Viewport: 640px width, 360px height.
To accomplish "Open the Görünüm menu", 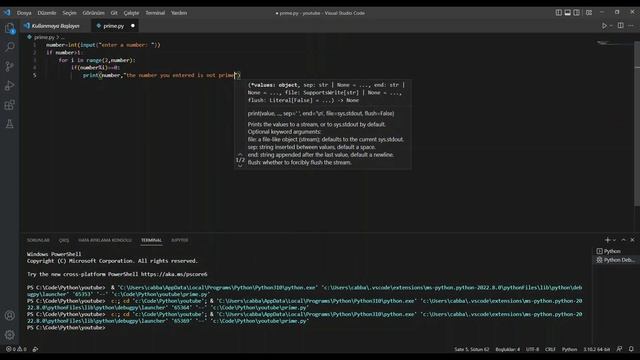I will click(93, 13).
